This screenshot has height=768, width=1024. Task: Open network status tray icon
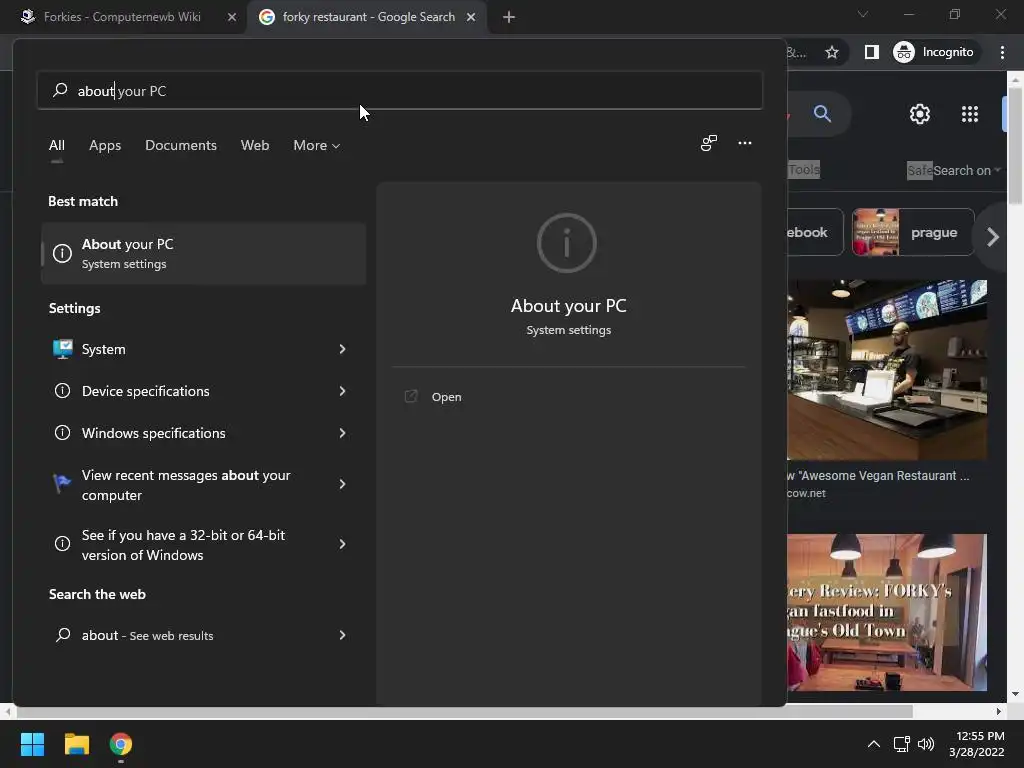[x=901, y=744]
